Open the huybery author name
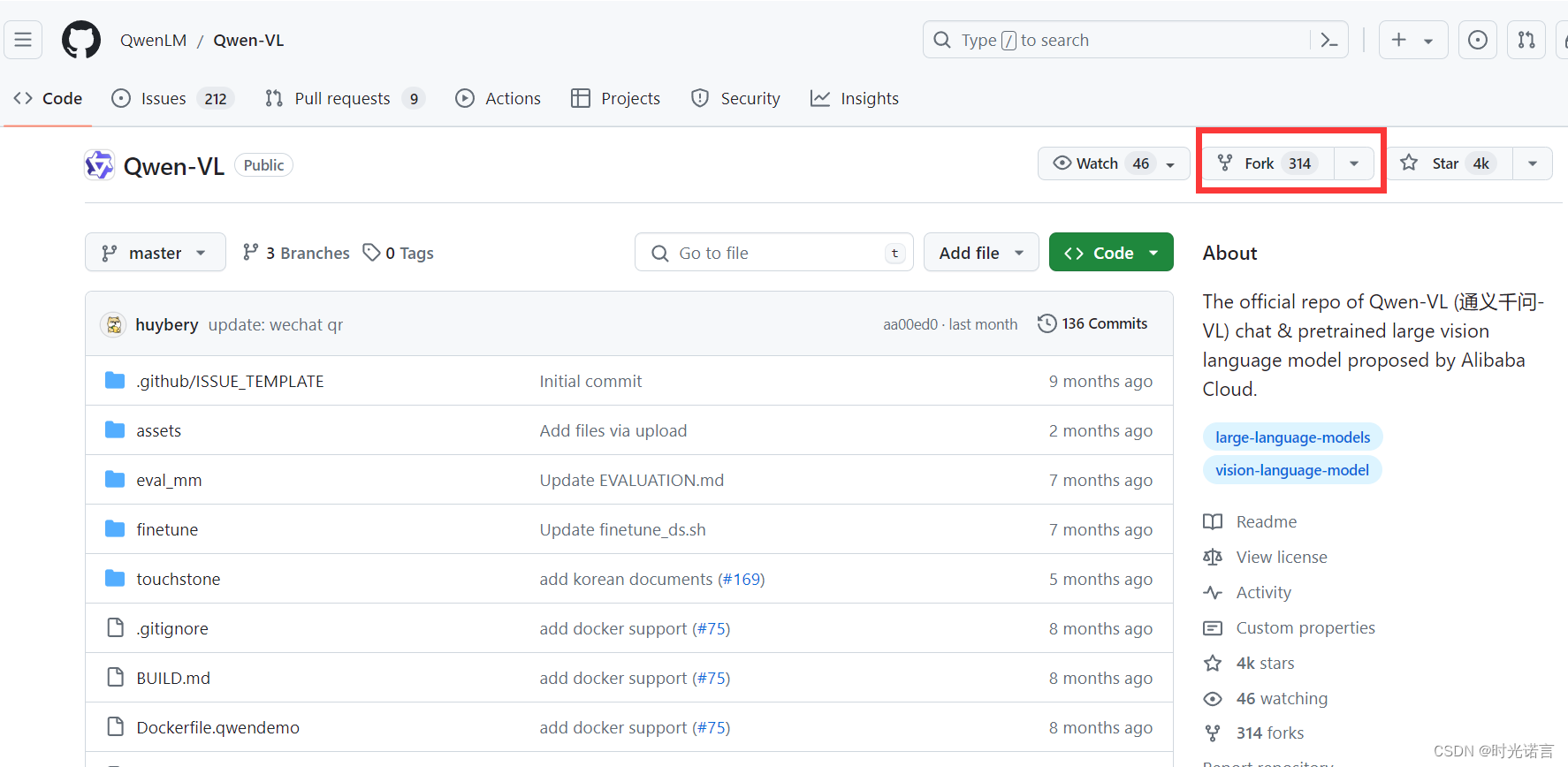1568x767 pixels. tap(167, 324)
